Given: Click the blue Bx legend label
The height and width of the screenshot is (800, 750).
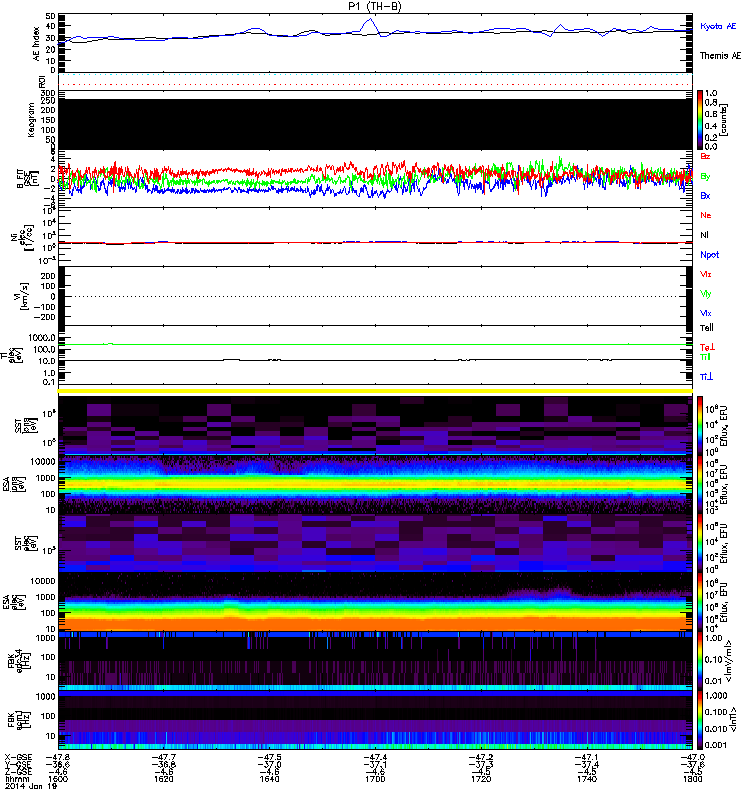Looking at the screenshot, I should (x=705, y=196).
